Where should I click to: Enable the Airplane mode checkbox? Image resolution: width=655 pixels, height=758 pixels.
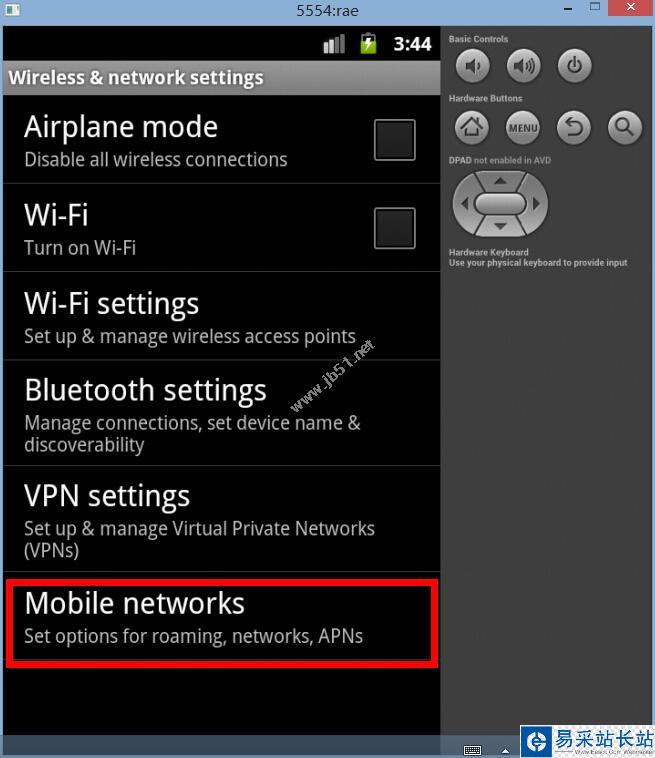394,140
